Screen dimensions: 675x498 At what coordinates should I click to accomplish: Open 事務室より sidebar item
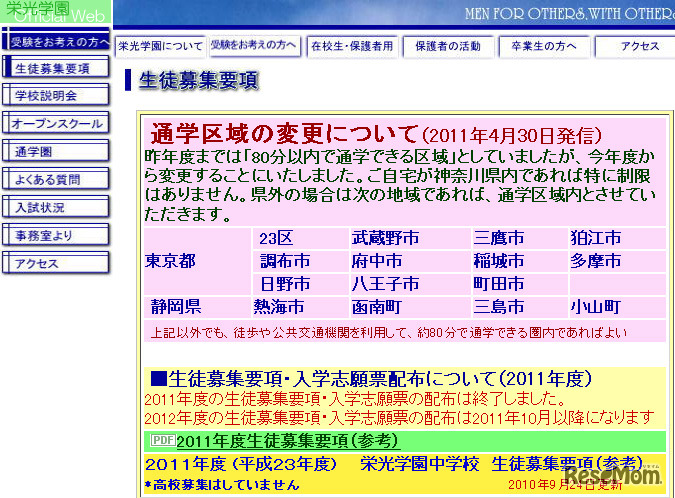(x=56, y=235)
